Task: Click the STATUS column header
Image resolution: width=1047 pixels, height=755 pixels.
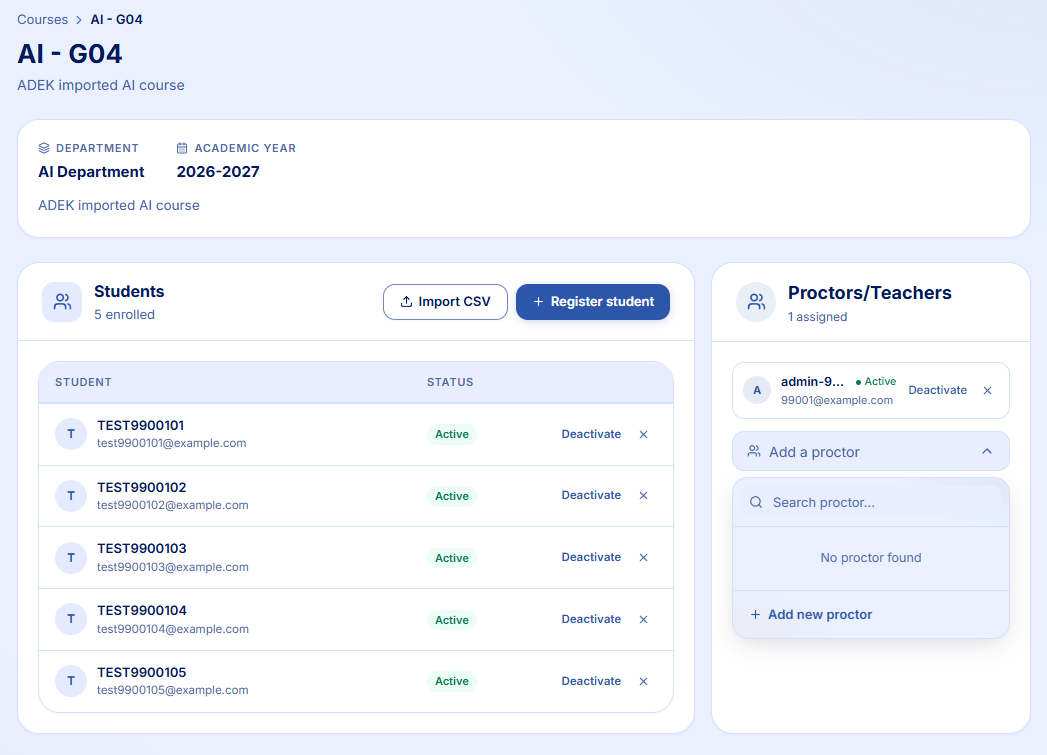Action: point(450,383)
